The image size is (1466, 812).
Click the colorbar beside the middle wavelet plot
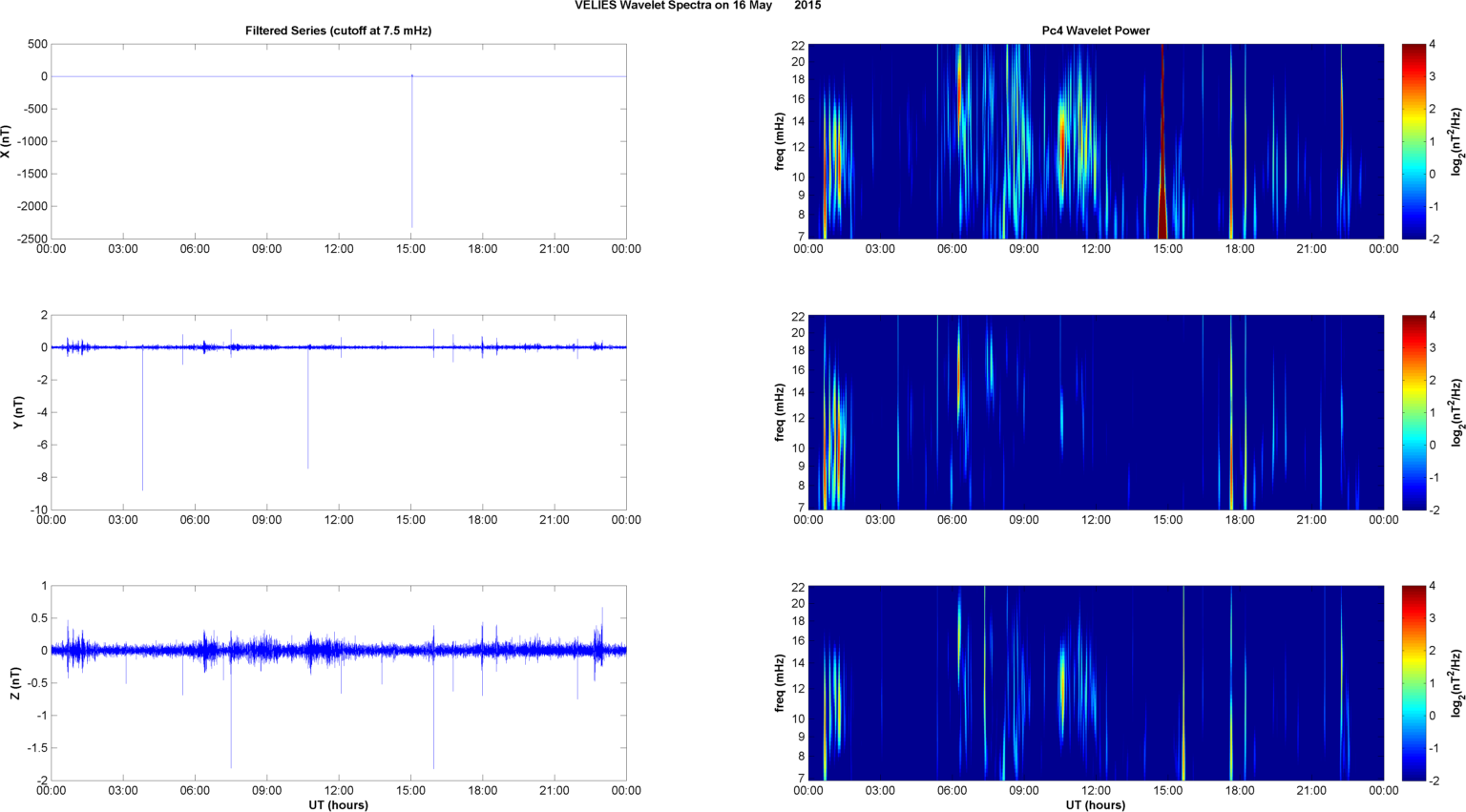(x=1414, y=412)
